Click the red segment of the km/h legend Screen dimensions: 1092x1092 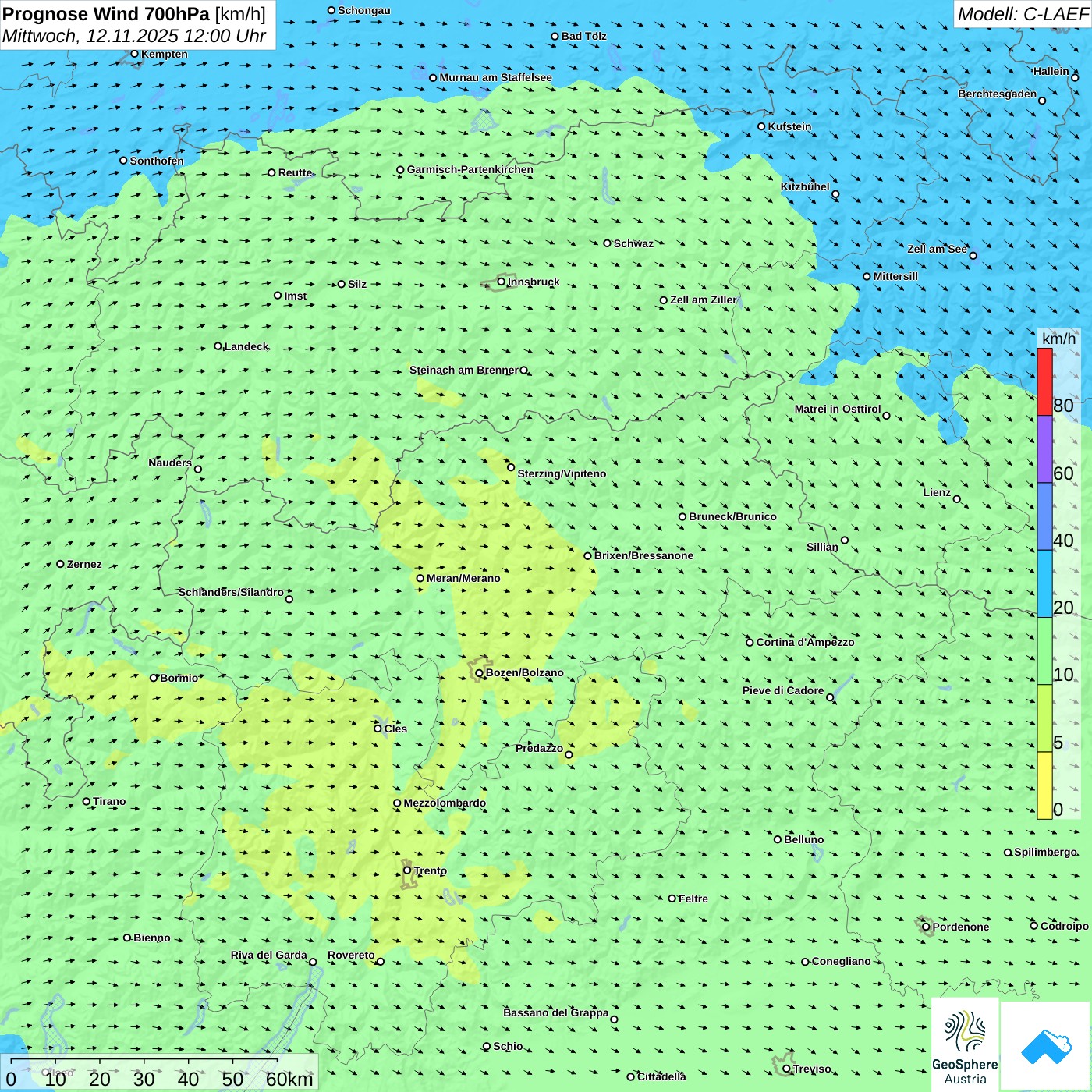coord(1044,381)
